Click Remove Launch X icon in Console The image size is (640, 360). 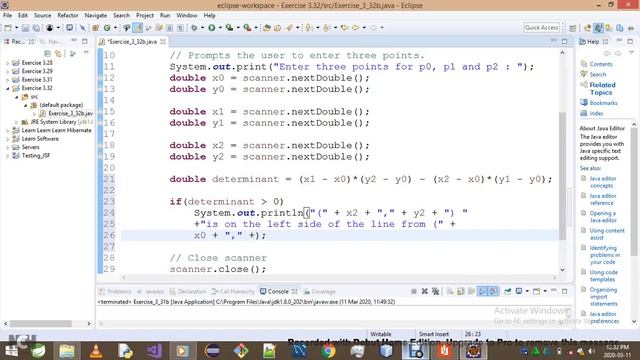coord(424,291)
